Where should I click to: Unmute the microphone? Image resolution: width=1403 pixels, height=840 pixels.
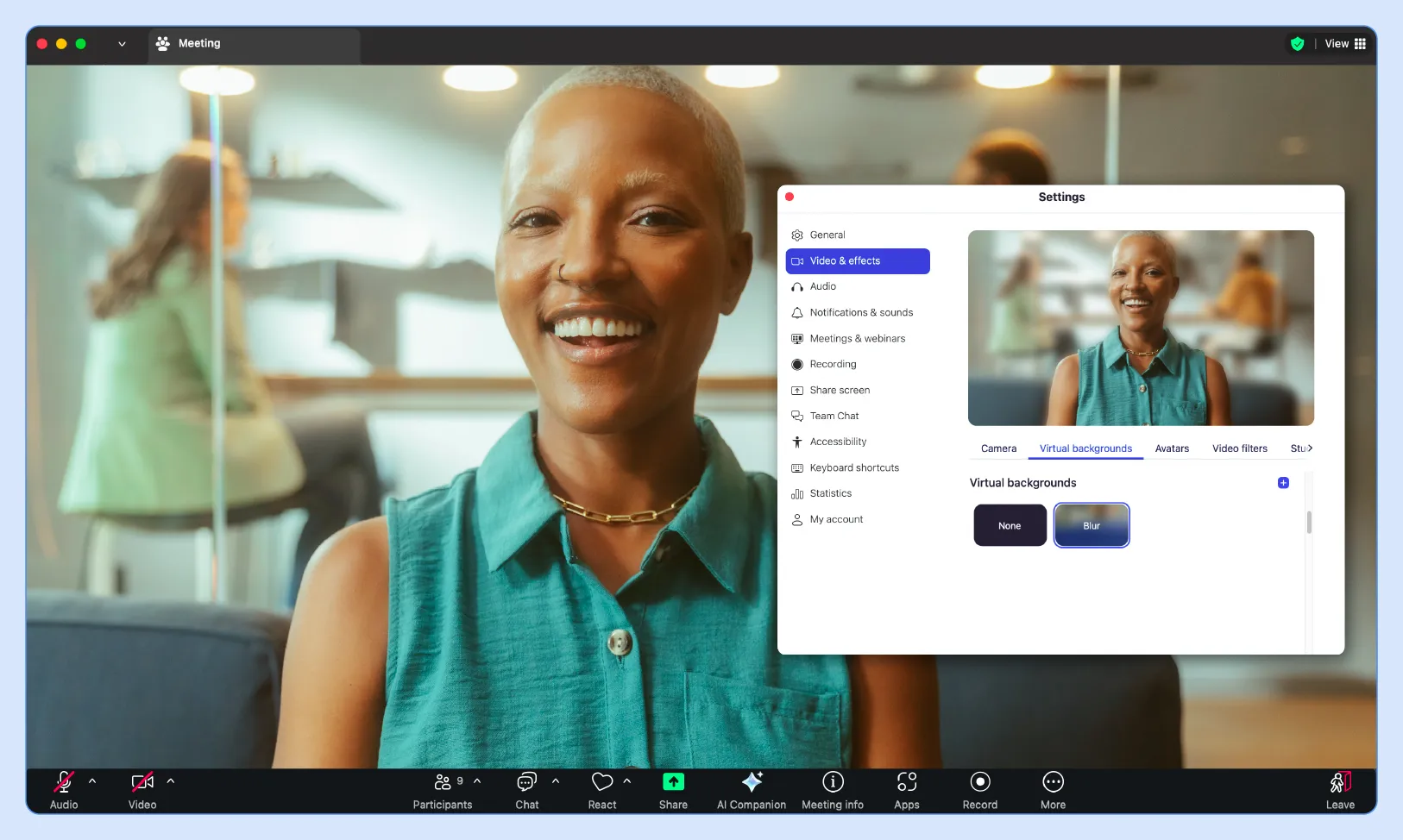(x=62, y=782)
